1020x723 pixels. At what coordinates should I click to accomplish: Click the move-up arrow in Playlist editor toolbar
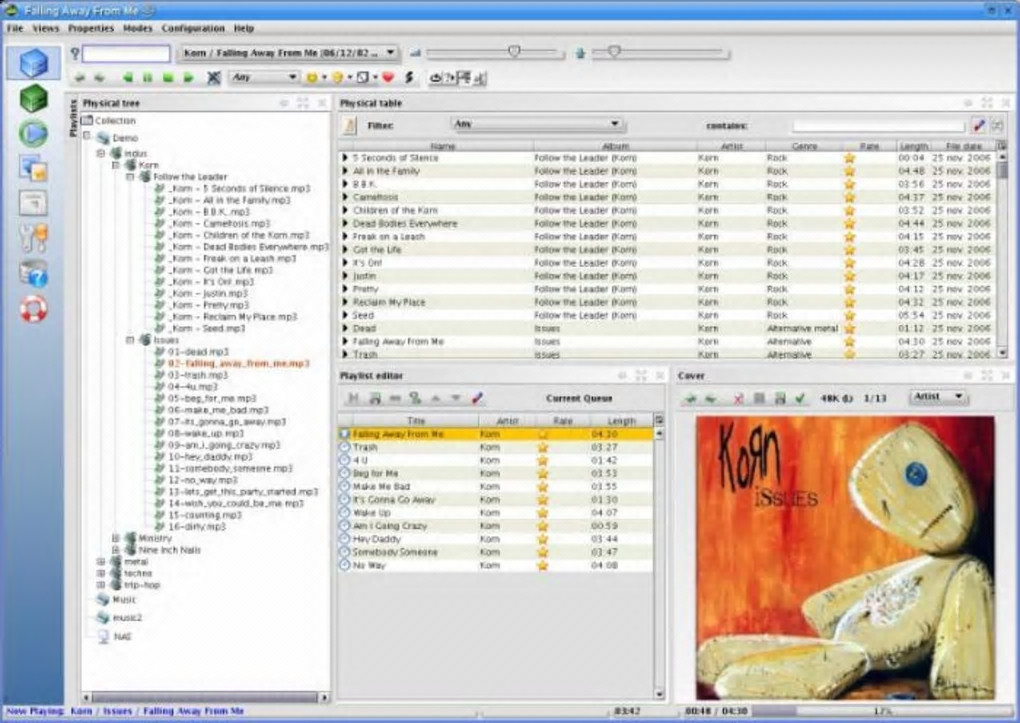tap(436, 398)
